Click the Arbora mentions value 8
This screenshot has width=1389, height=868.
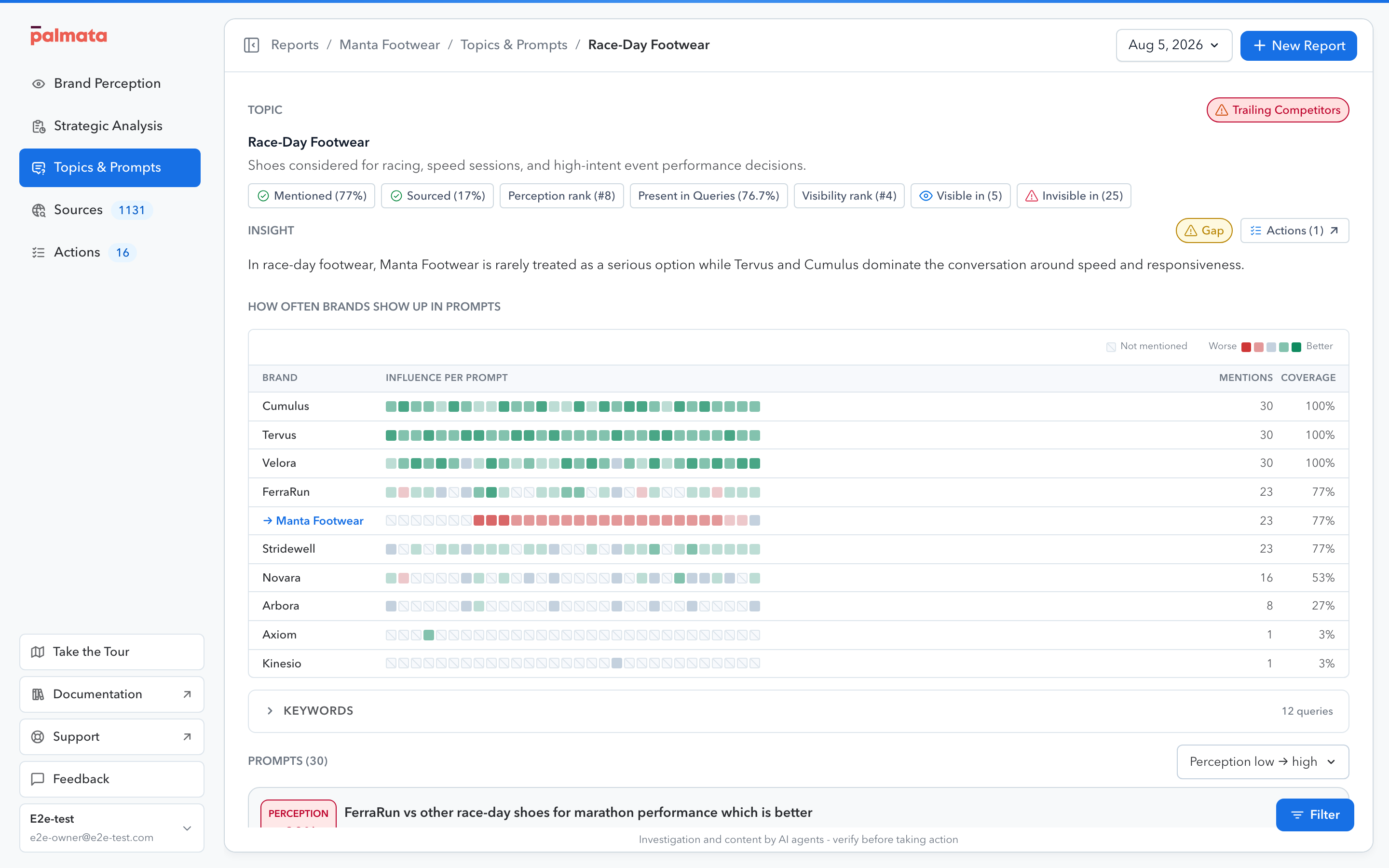pyautogui.click(x=1269, y=606)
